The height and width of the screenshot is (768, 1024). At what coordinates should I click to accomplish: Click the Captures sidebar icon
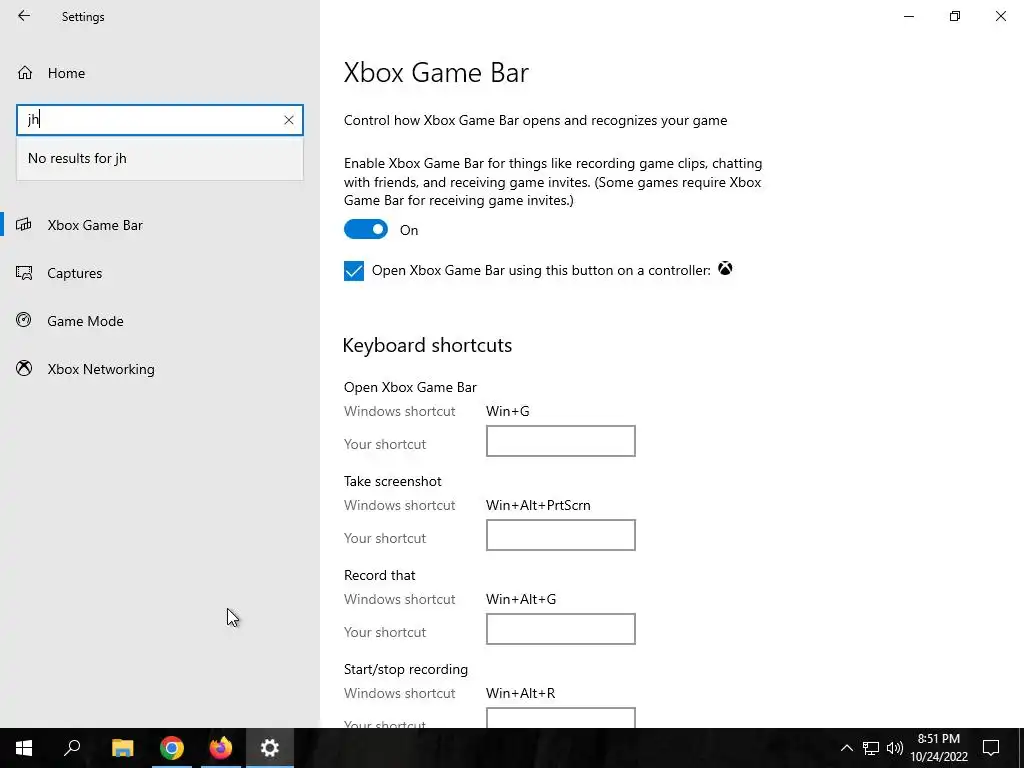(x=24, y=273)
